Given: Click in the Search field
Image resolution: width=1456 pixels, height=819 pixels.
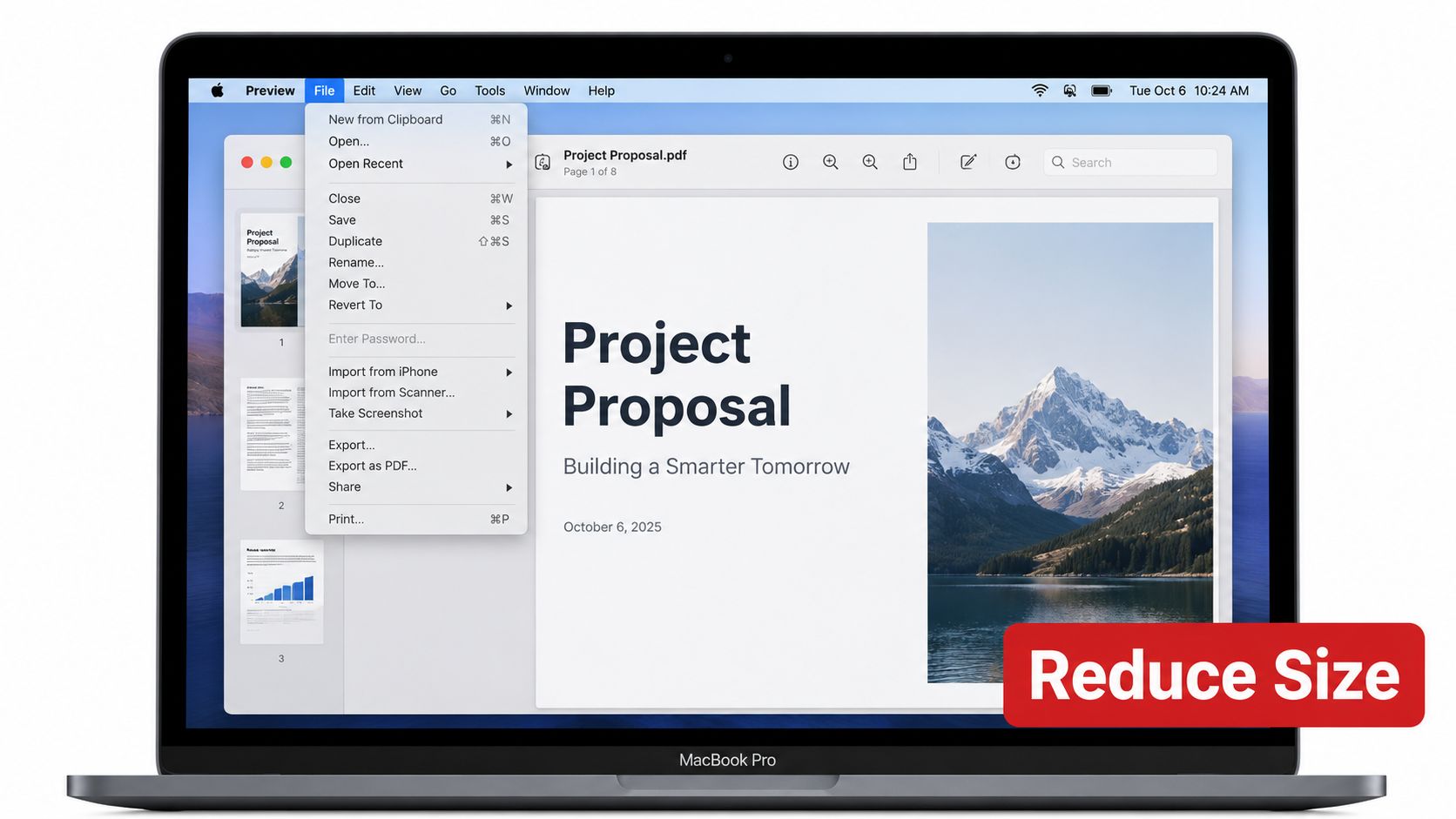Looking at the screenshot, I should [1130, 162].
